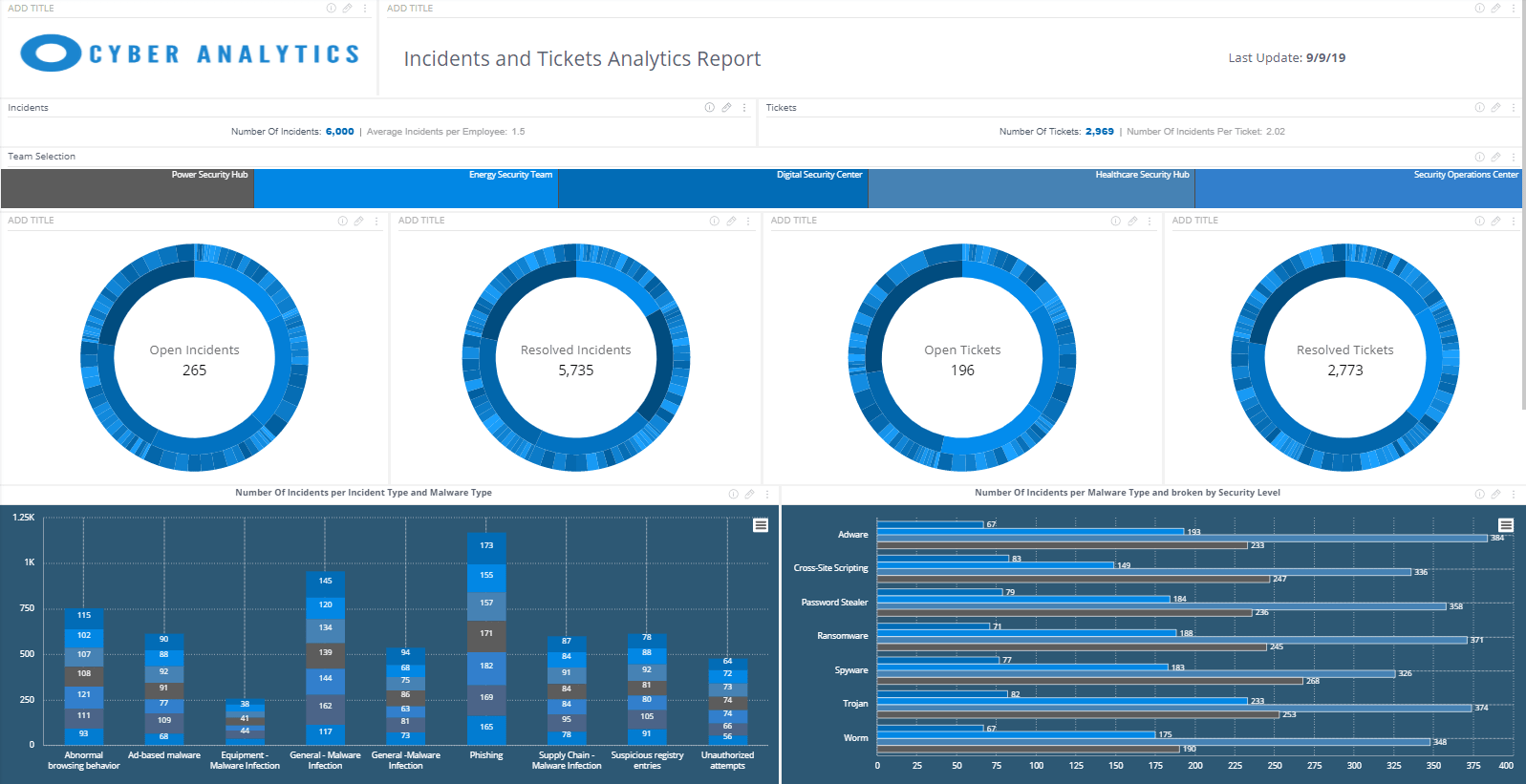Image resolution: width=1526 pixels, height=784 pixels.
Task: Click ADD TITLE above Resolved Incidents chart
Action: (x=421, y=221)
